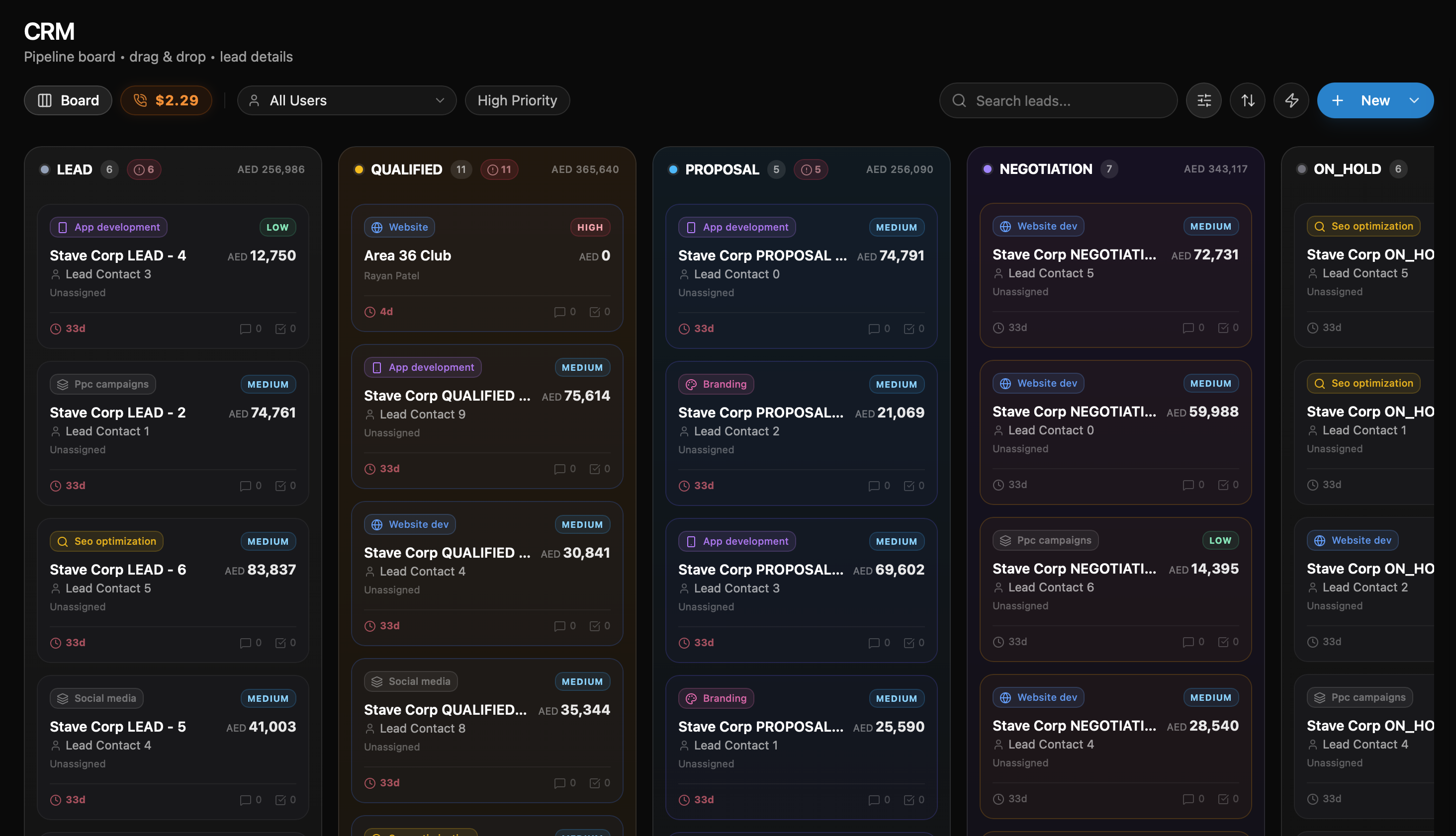1456x836 pixels.
Task: Click the tasks checkbox icon on Area 36 Club
Action: [594, 312]
